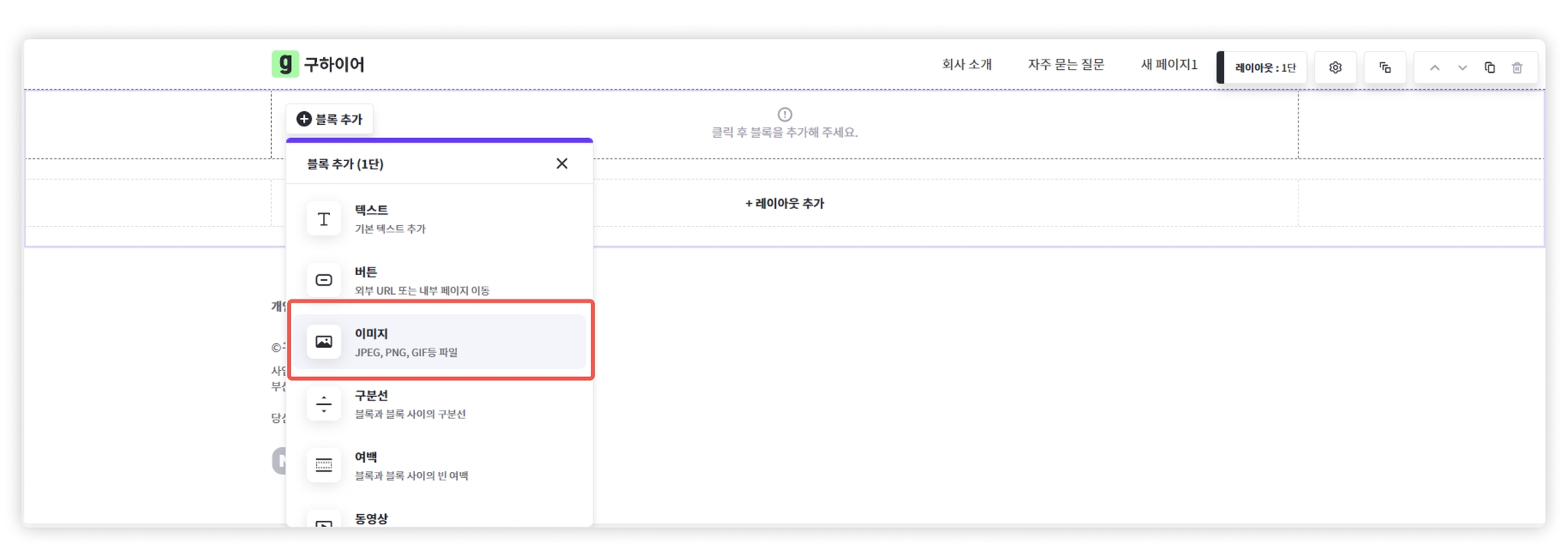This screenshot has height=560, width=1568.
Task: Add a 버튼 block
Action: click(x=439, y=280)
